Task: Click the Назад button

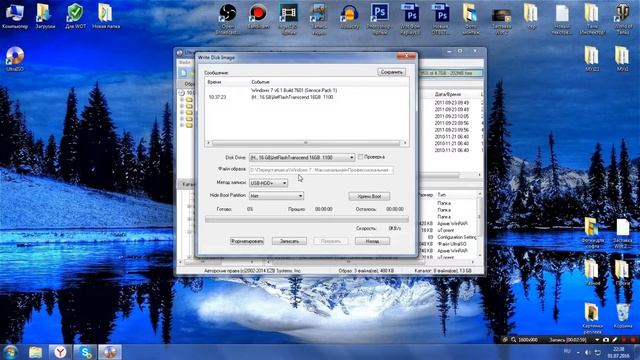Action: [372, 241]
